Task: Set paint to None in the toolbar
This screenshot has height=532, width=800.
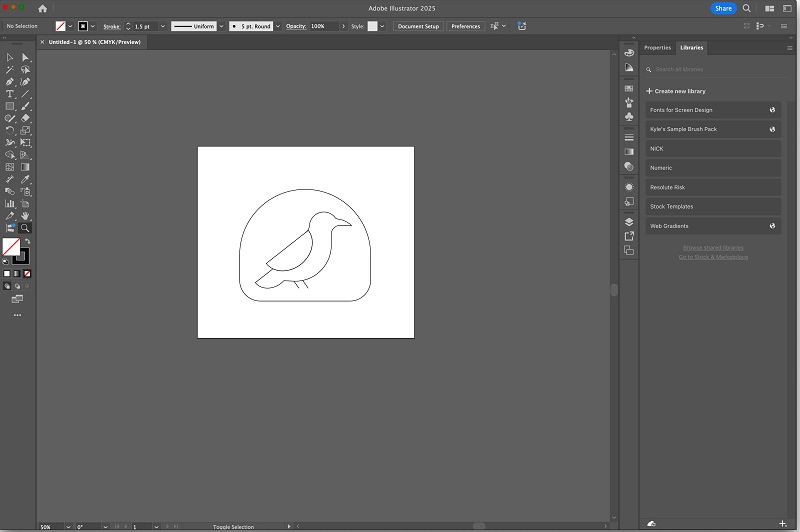Action: 27,273
